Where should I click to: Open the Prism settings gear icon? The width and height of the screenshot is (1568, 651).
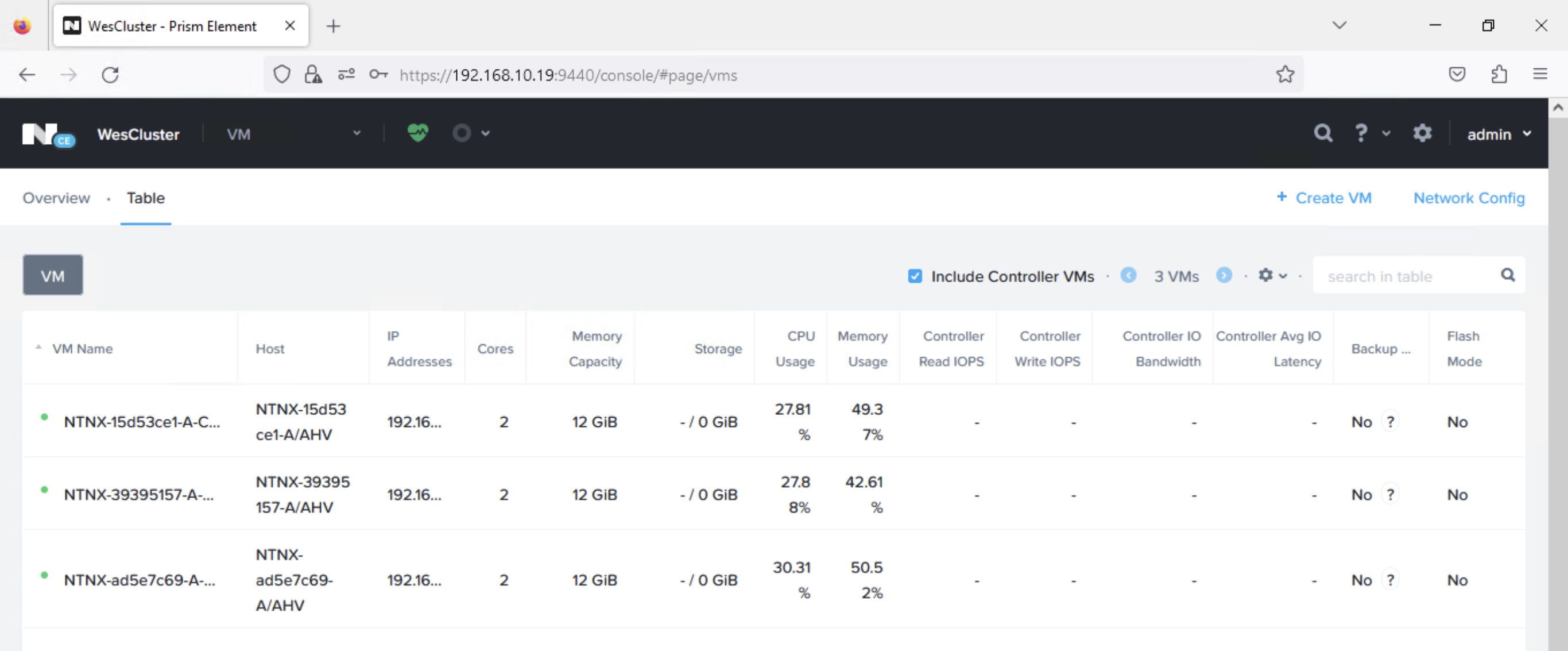1422,133
